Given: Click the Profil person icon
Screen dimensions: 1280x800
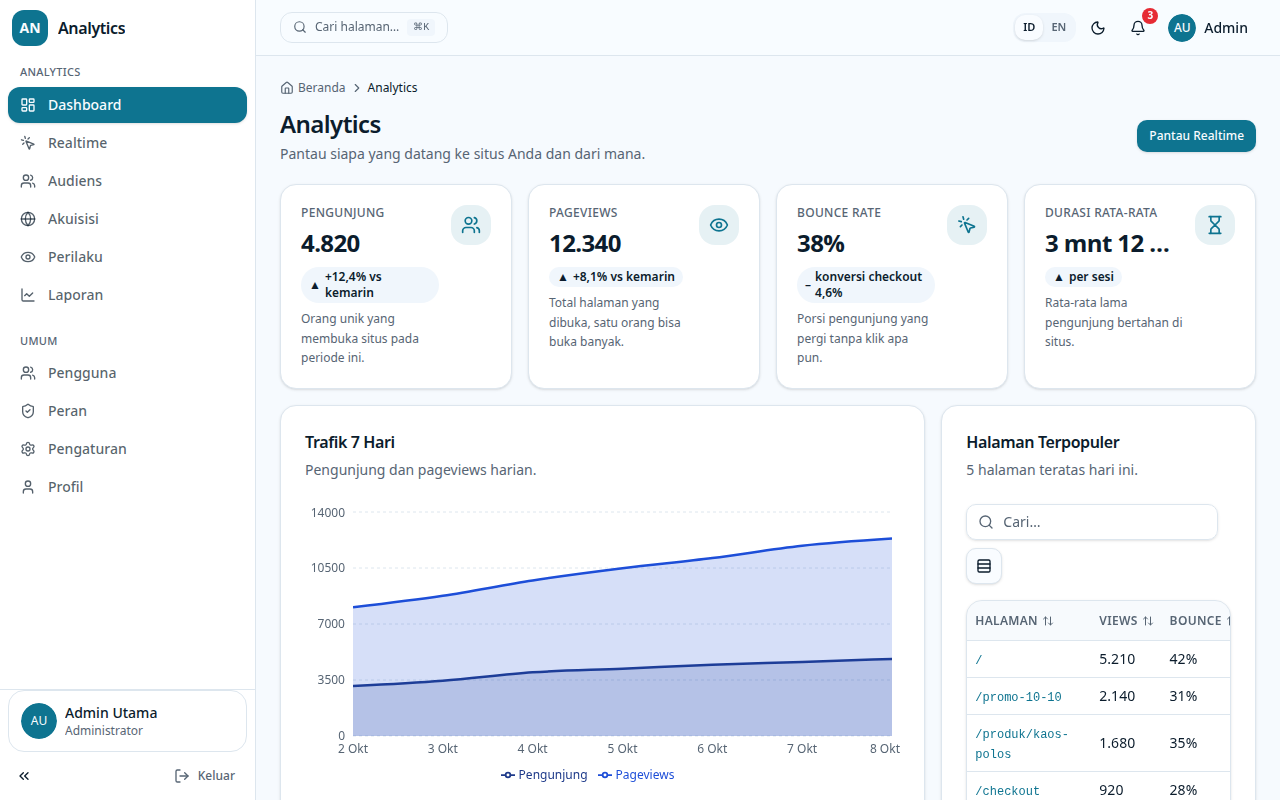Looking at the screenshot, I should tap(28, 487).
